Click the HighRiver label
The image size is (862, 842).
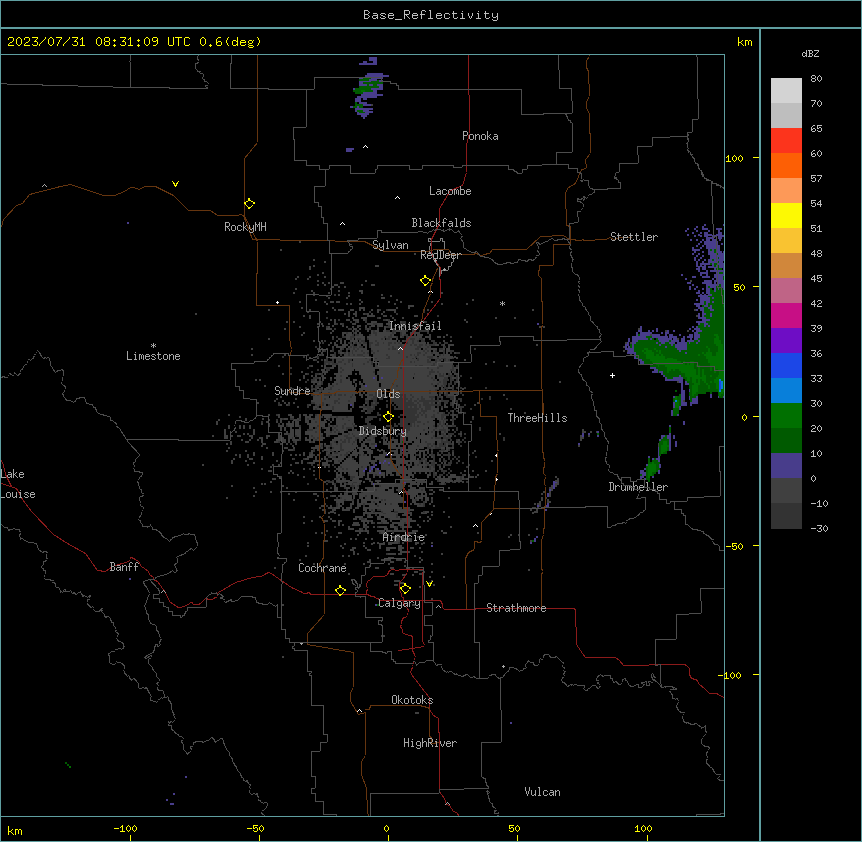[430, 743]
